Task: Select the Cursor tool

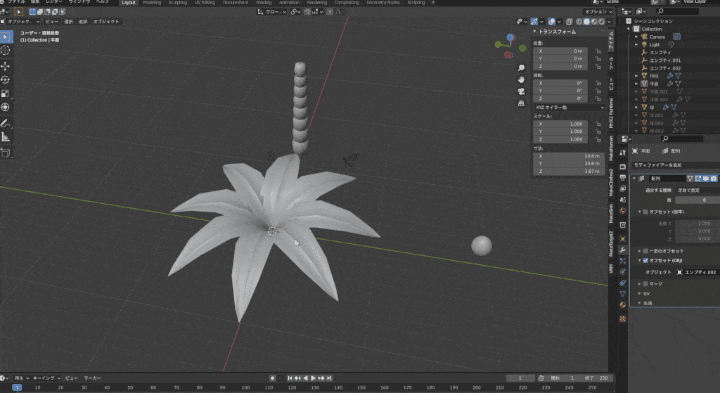Action: pyautogui.click(x=6, y=50)
